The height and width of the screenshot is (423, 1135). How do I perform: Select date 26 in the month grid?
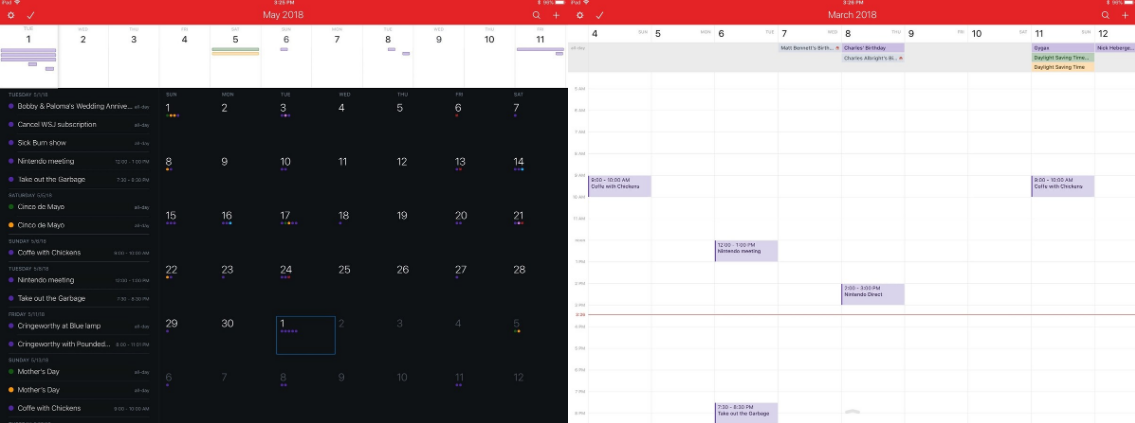point(402,269)
